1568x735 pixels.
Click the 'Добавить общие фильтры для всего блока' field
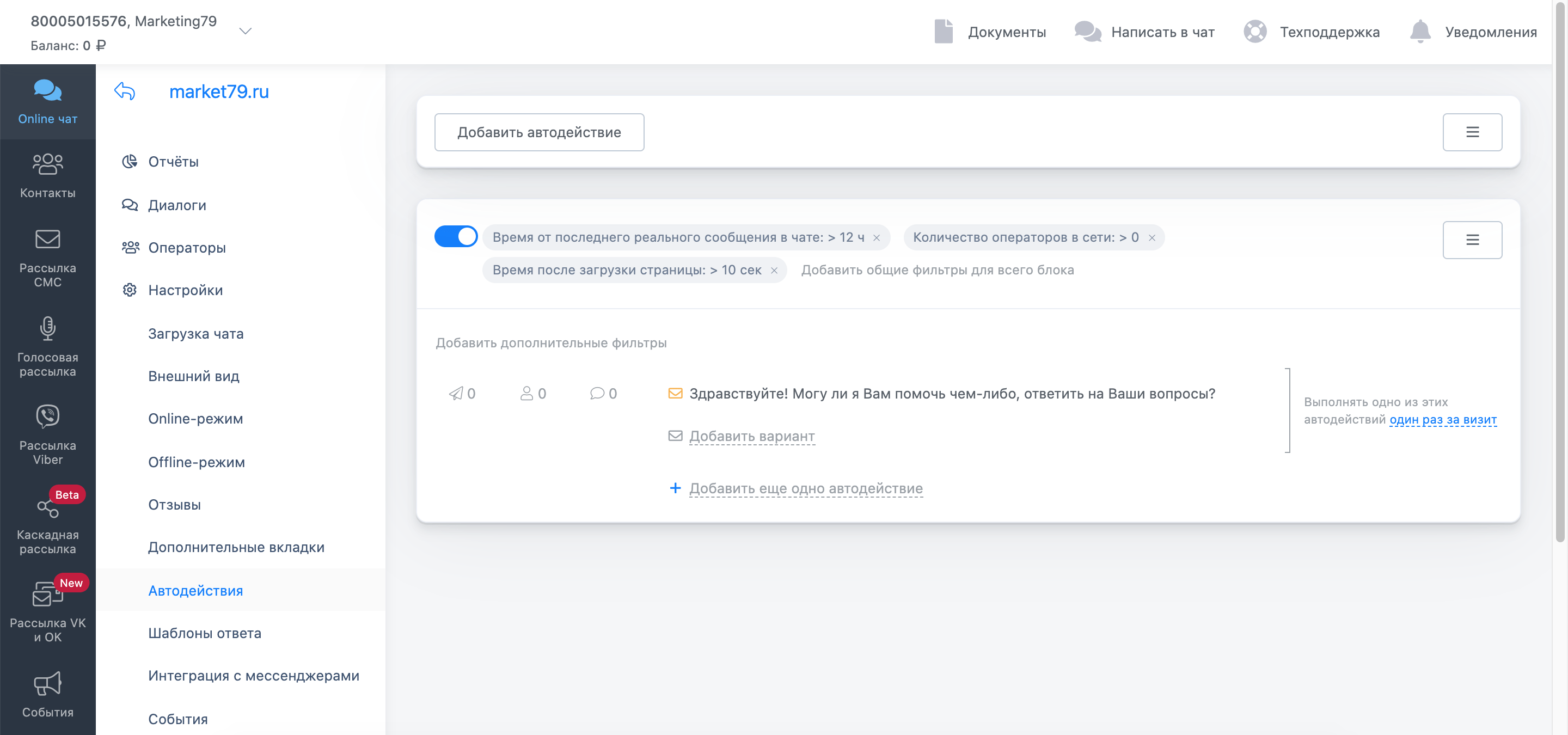pos(937,270)
